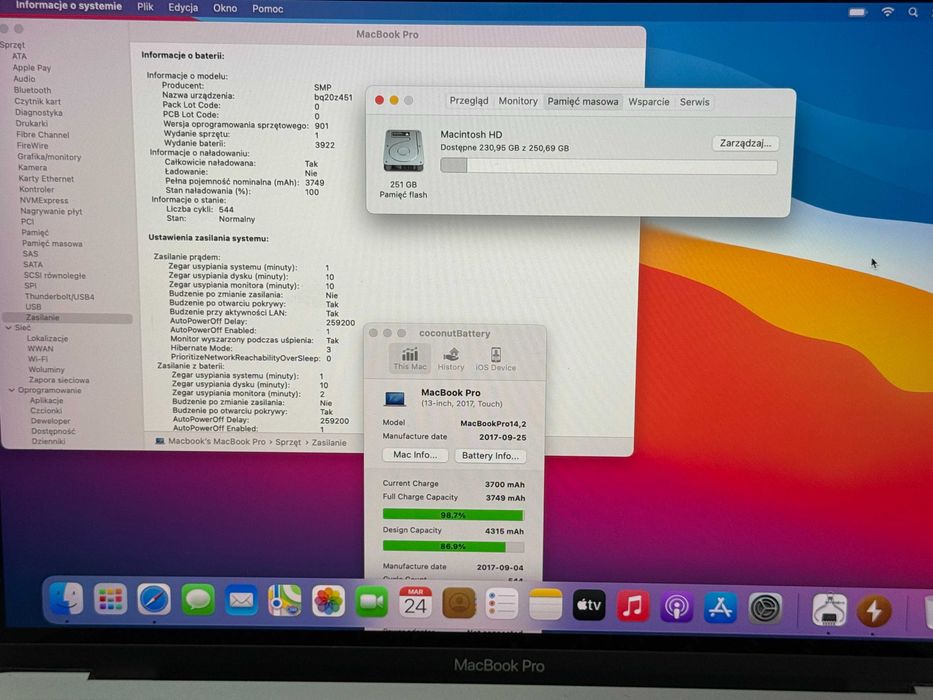Image resolution: width=933 pixels, height=700 pixels.
Task: Click Battery Info... button in coconutBattery
Action: [x=490, y=456]
